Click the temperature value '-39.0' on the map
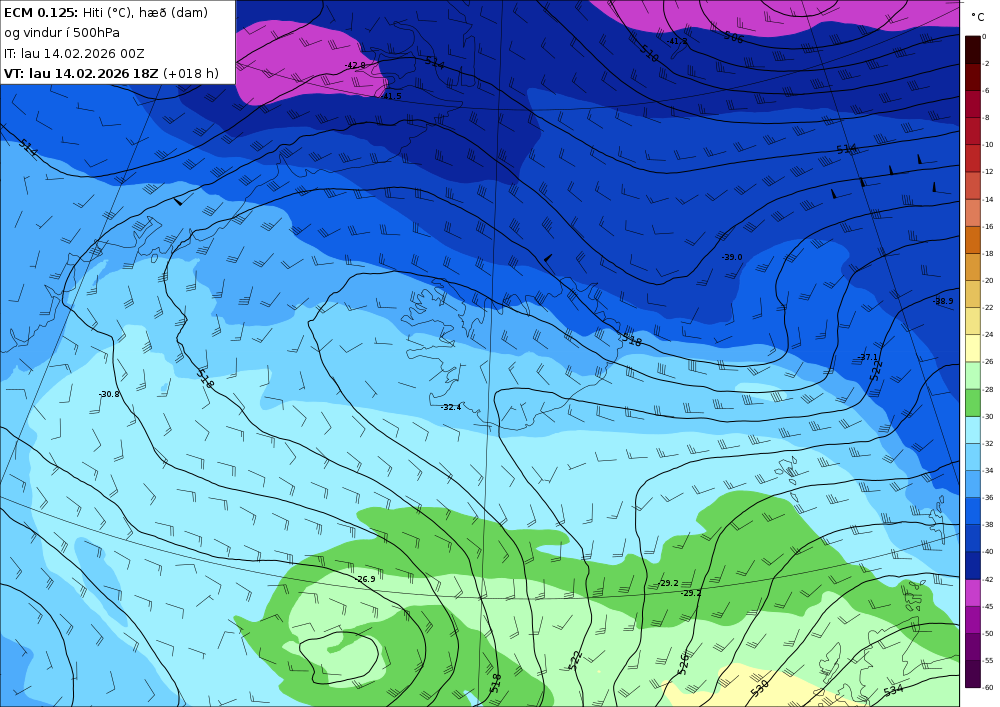 coord(732,258)
